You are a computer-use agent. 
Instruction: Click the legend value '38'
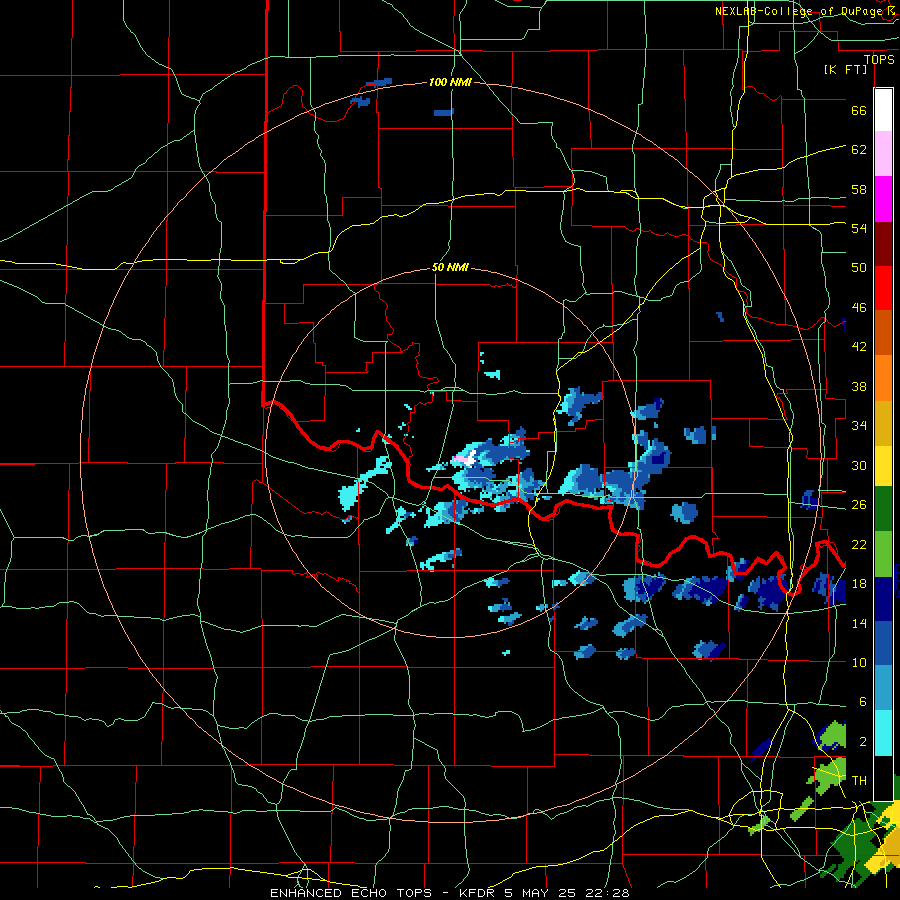tap(859, 386)
